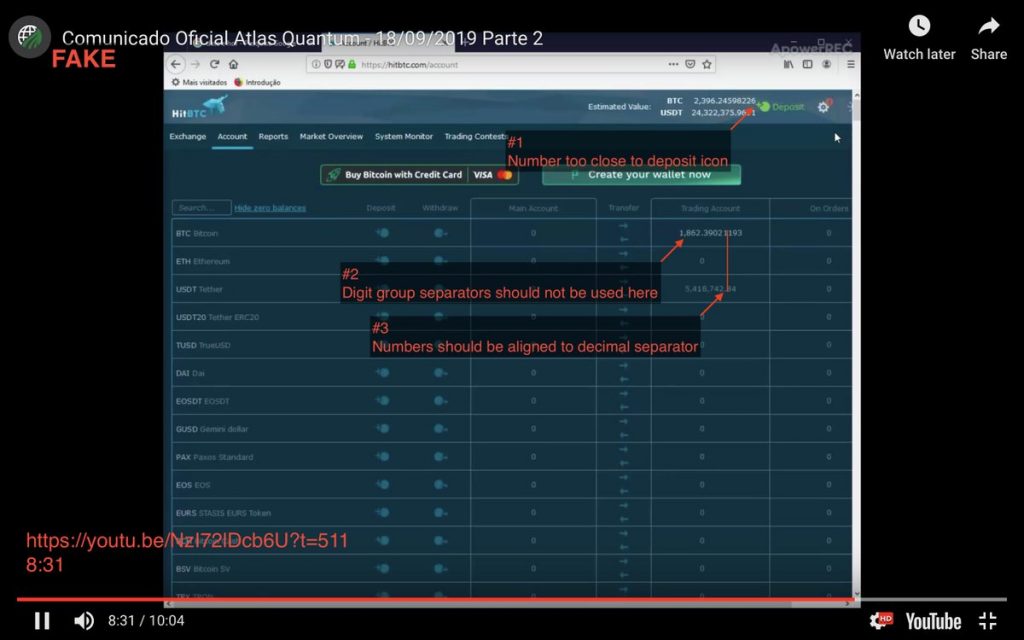
Task: Open the Trading Contests tab
Action: [475, 136]
